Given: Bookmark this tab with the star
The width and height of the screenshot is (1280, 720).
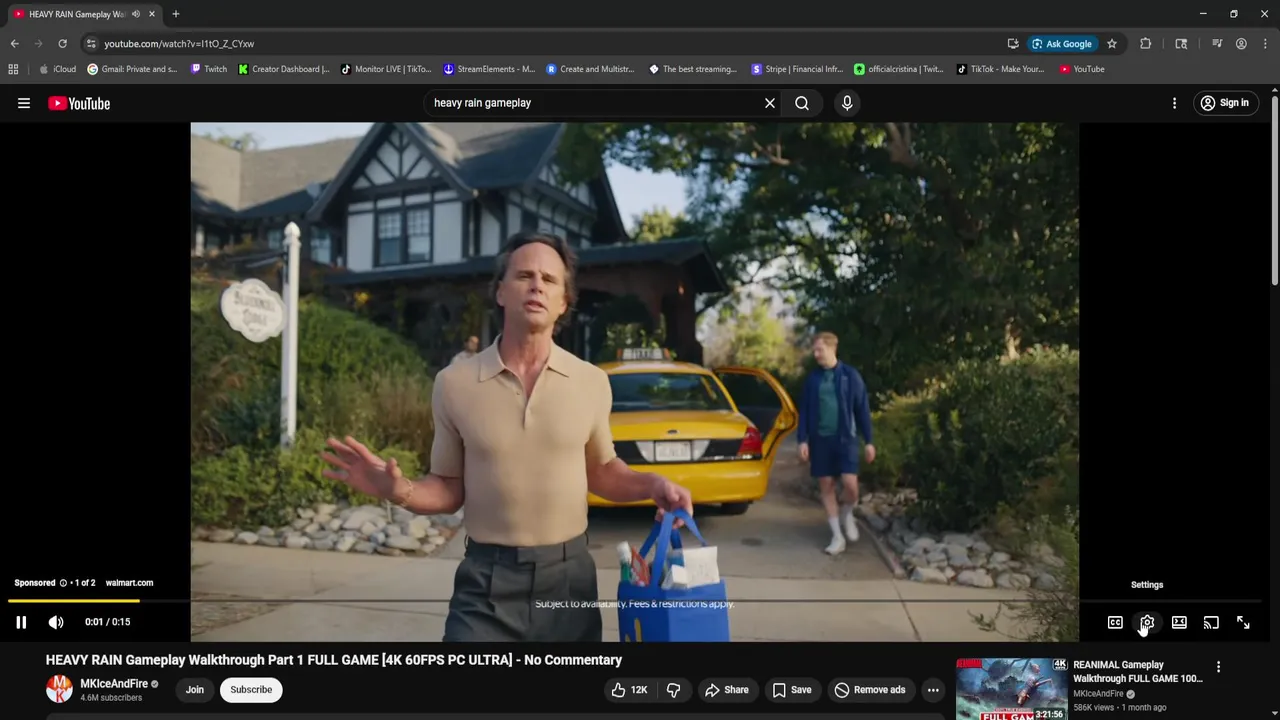Looking at the screenshot, I should click(1112, 44).
